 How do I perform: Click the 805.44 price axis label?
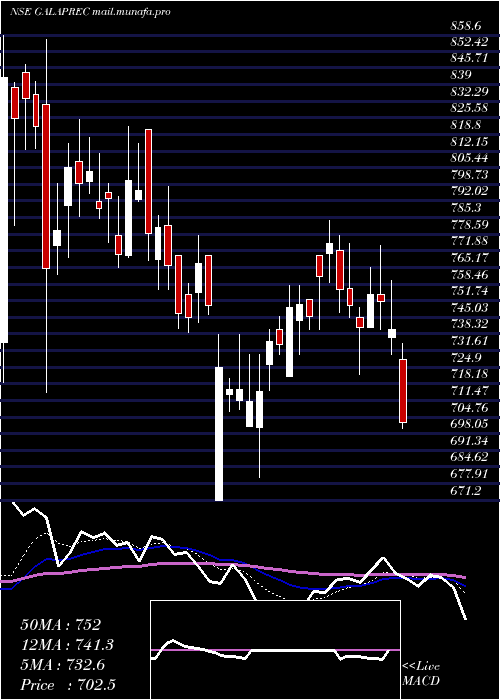pyautogui.click(x=470, y=158)
